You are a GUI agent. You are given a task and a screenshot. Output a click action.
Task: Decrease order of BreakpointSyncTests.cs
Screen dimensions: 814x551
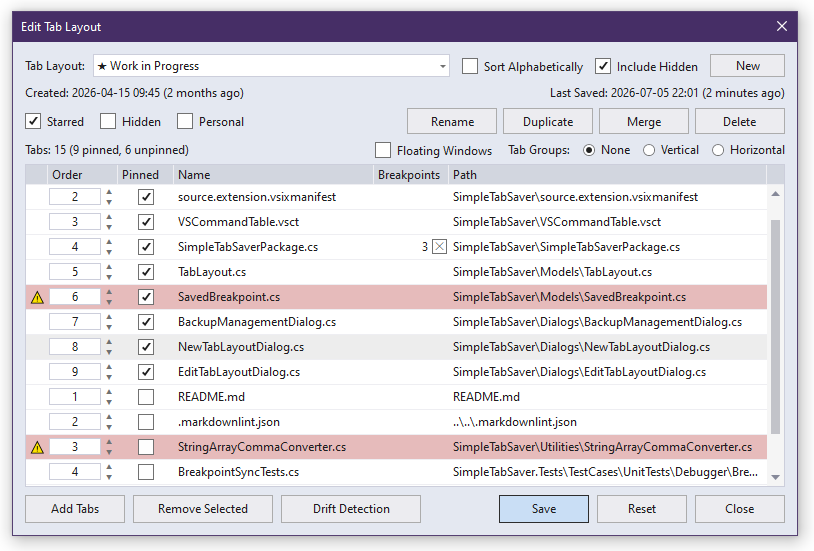(109, 477)
